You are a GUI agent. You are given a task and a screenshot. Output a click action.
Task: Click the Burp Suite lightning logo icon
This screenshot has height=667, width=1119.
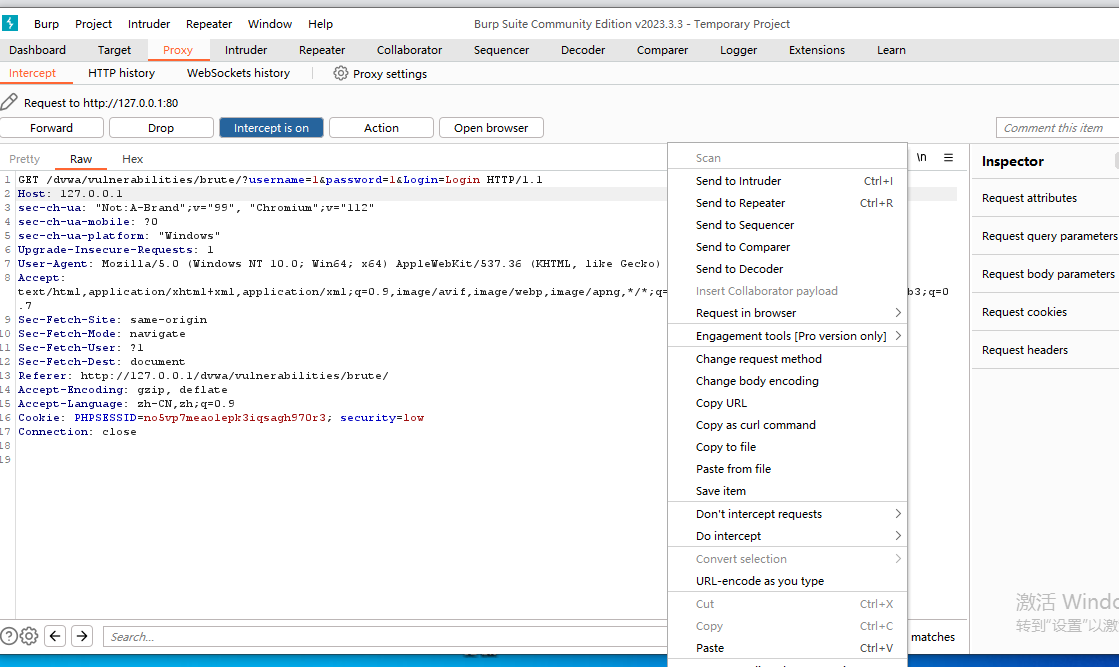10,24
